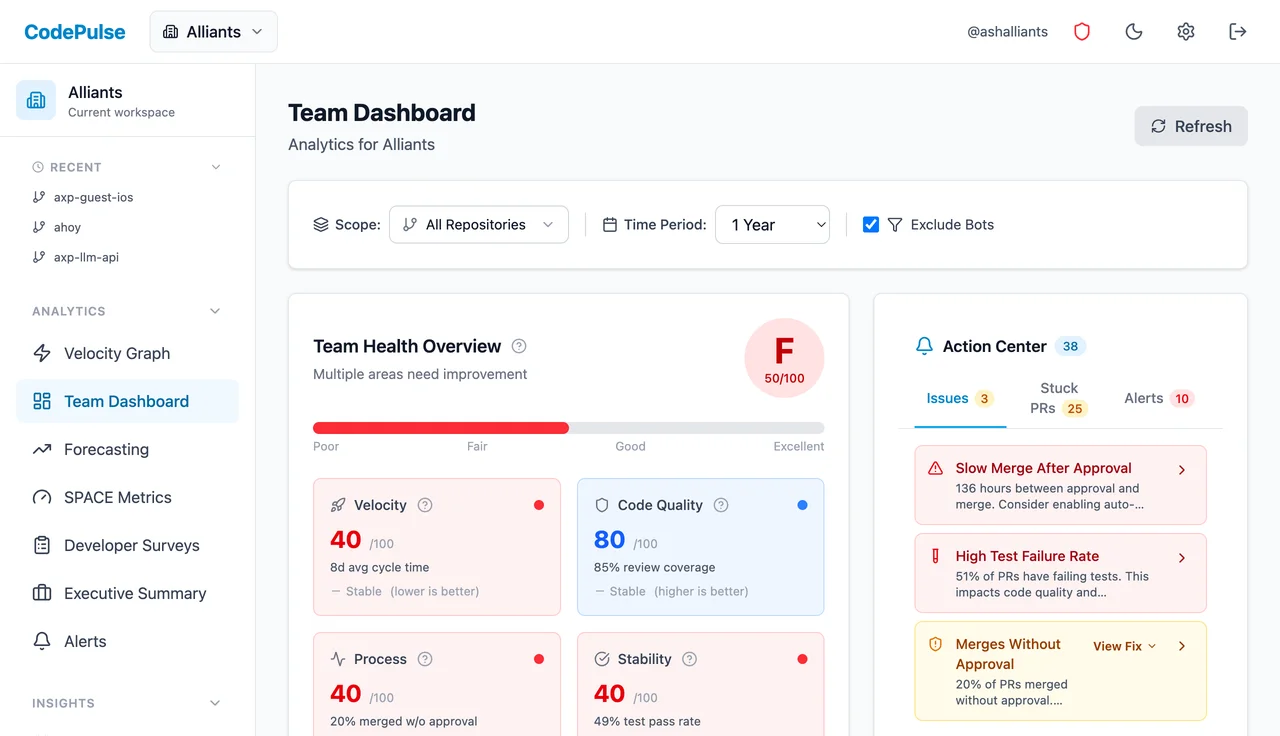Expand Merges Without Approval arrow
1280x736 pixels.
point(1182,646)
